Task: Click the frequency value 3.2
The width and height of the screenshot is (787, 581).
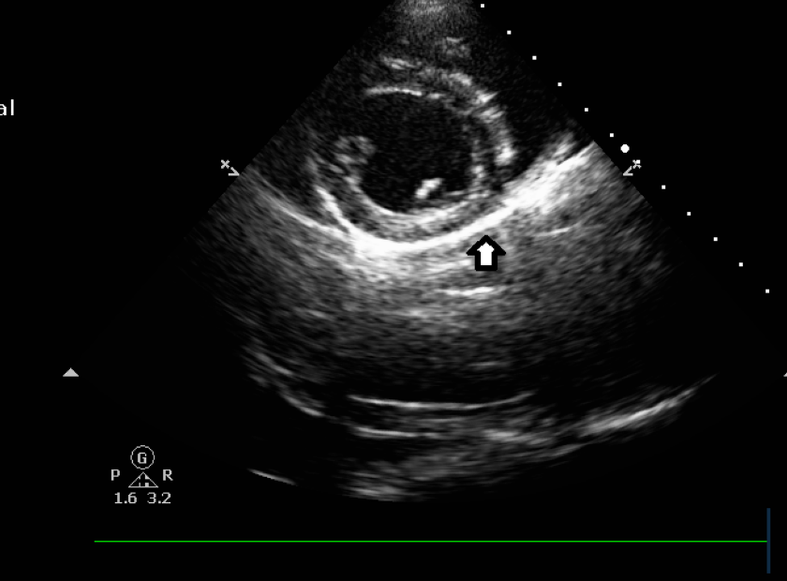Action: 159,498
